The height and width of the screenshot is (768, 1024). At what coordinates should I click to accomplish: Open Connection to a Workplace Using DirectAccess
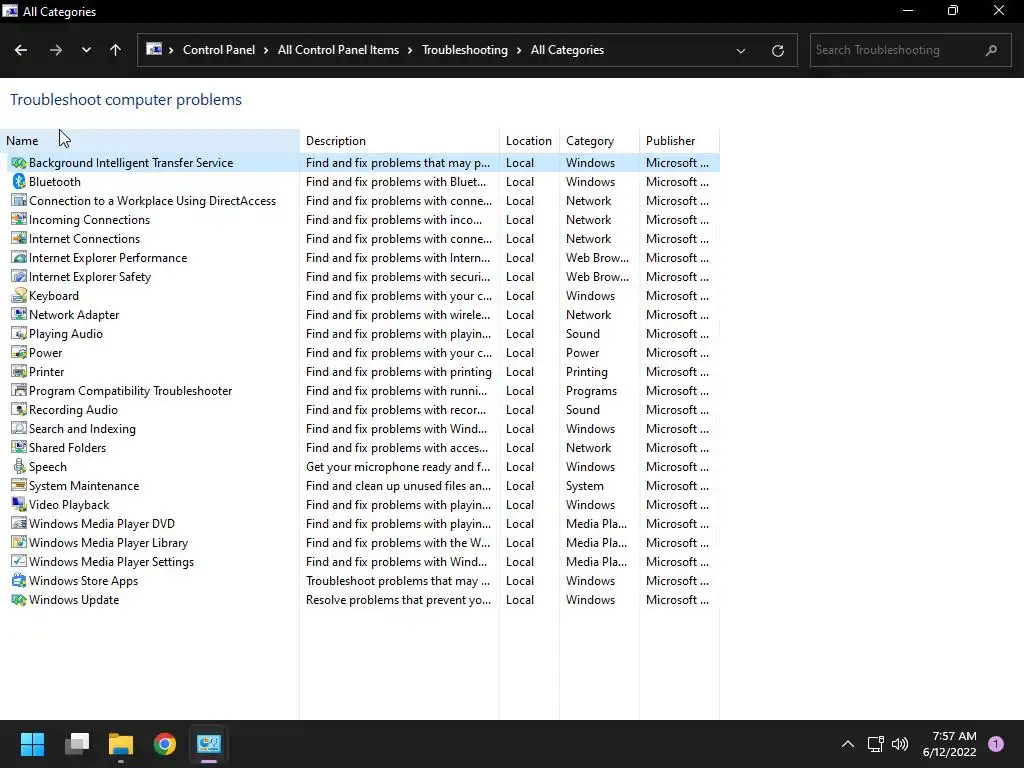tap(152, 201)
